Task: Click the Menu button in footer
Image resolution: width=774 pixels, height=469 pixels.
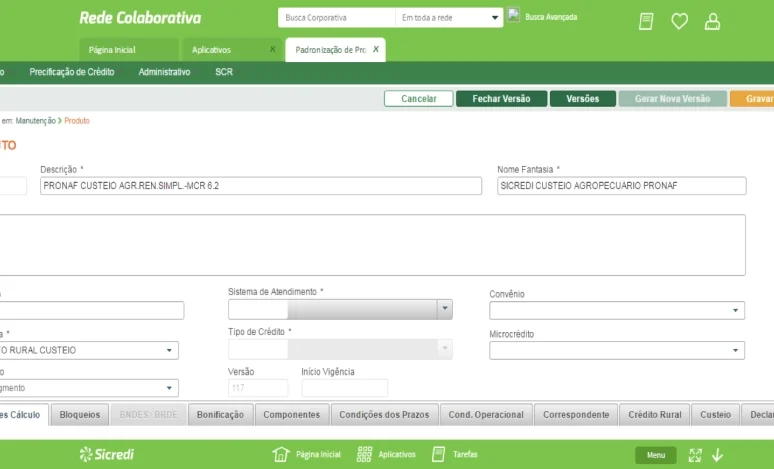Action: coord(656,455)
